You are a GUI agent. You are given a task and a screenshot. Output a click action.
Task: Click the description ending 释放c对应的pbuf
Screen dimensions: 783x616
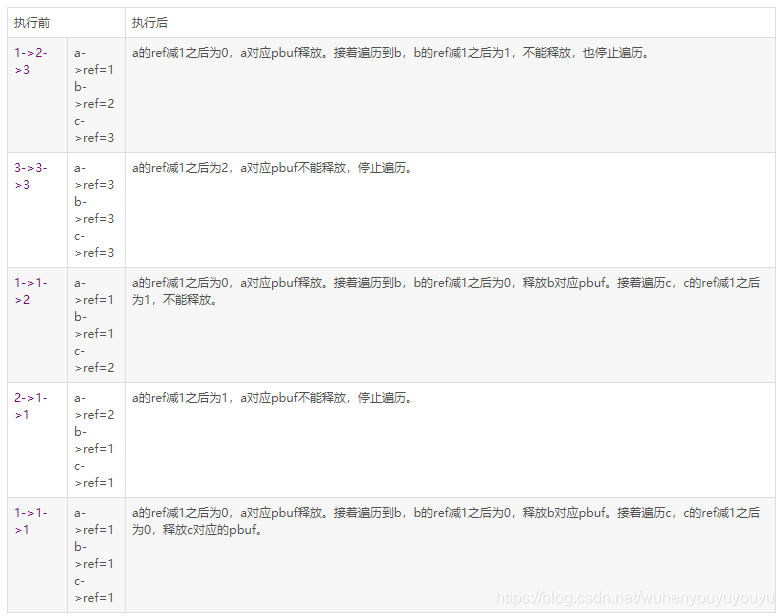tap(446, 521)
